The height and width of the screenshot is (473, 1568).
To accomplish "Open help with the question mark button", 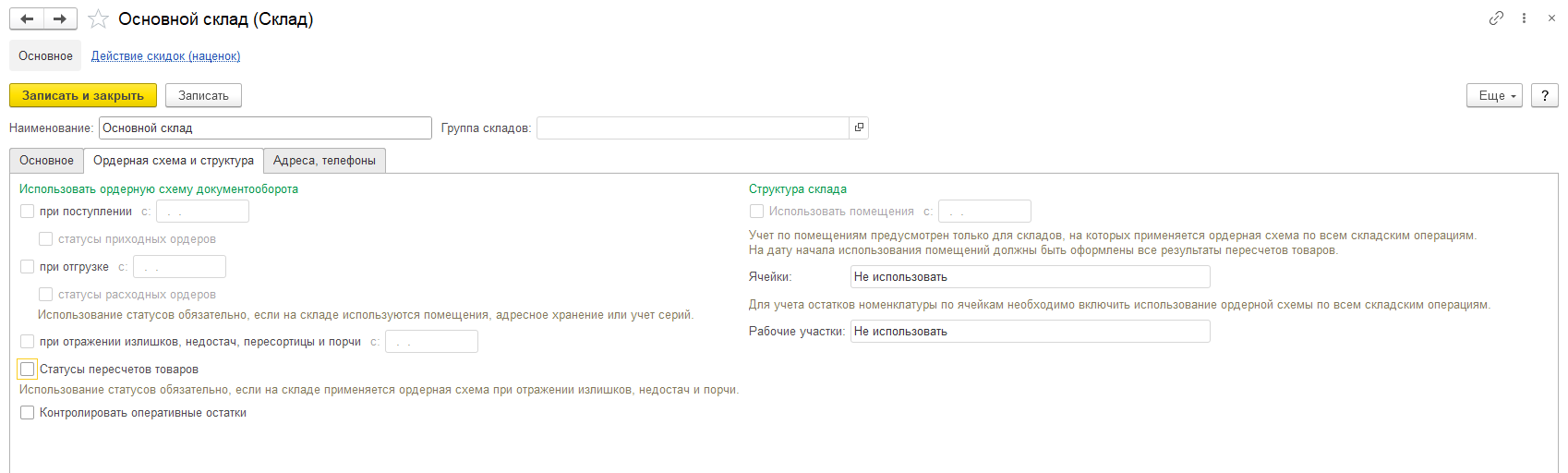I will coord(1544,95).
